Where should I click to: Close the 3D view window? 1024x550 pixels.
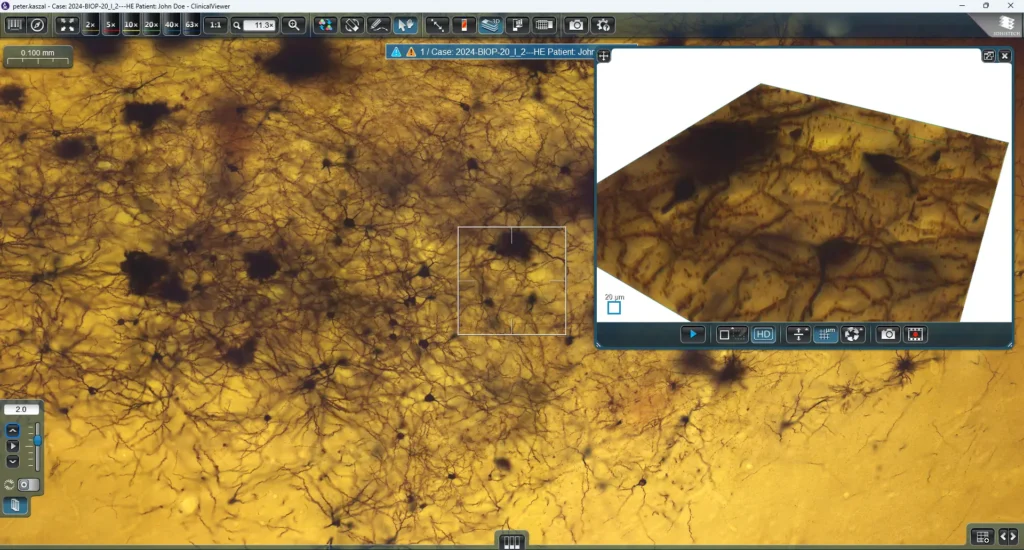pos(1005,56)
